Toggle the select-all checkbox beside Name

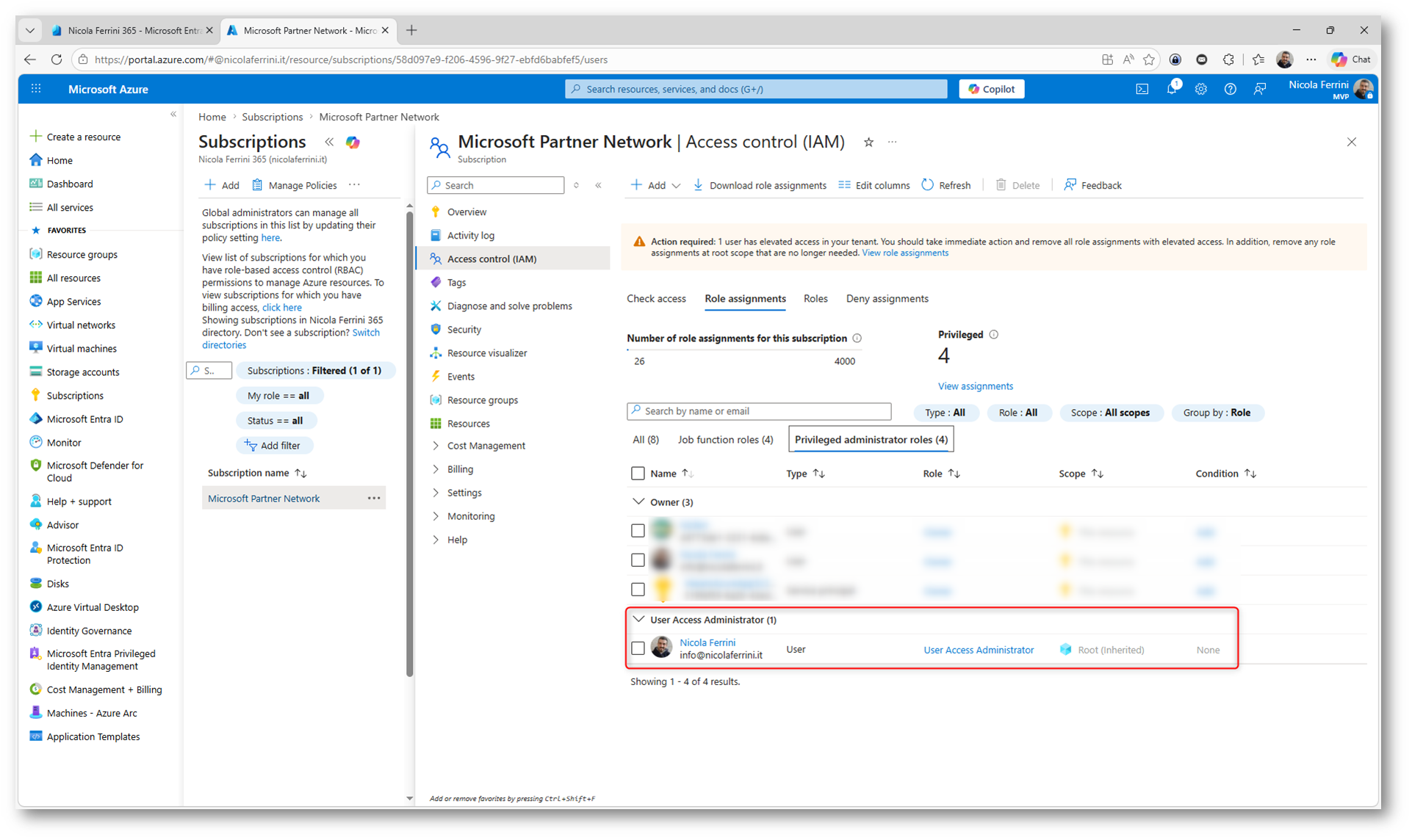(x=638, y=474)
